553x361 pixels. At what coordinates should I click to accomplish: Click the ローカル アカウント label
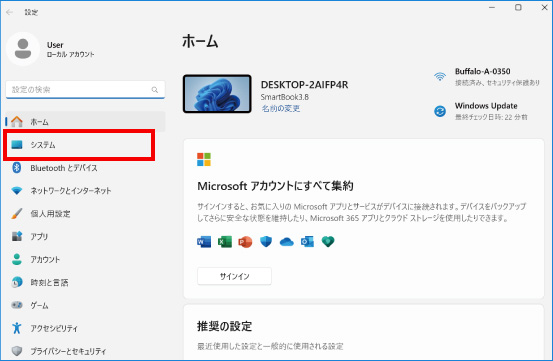point(71,54)
